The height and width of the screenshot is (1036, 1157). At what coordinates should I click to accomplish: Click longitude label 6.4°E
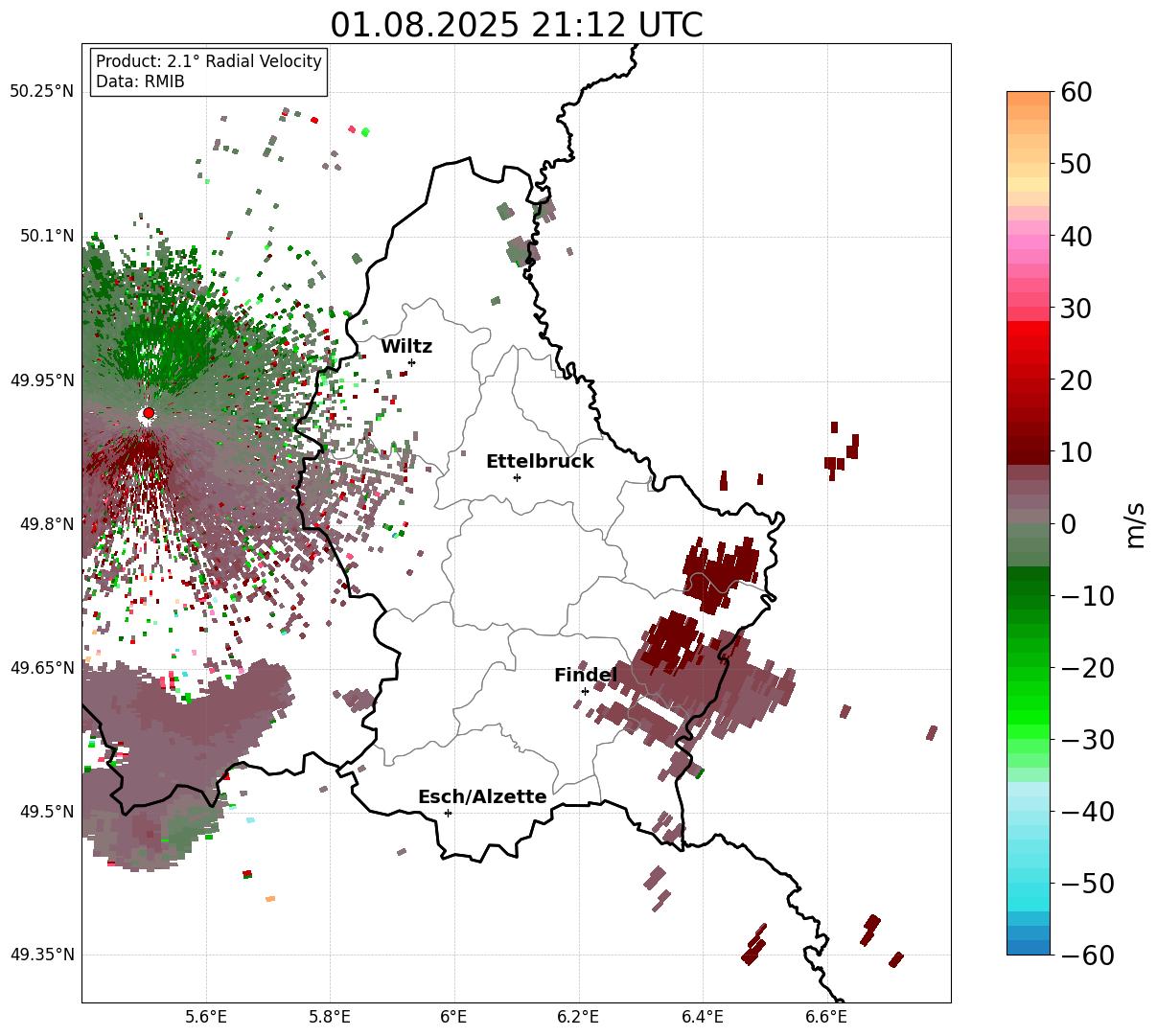pos(703,1018)
